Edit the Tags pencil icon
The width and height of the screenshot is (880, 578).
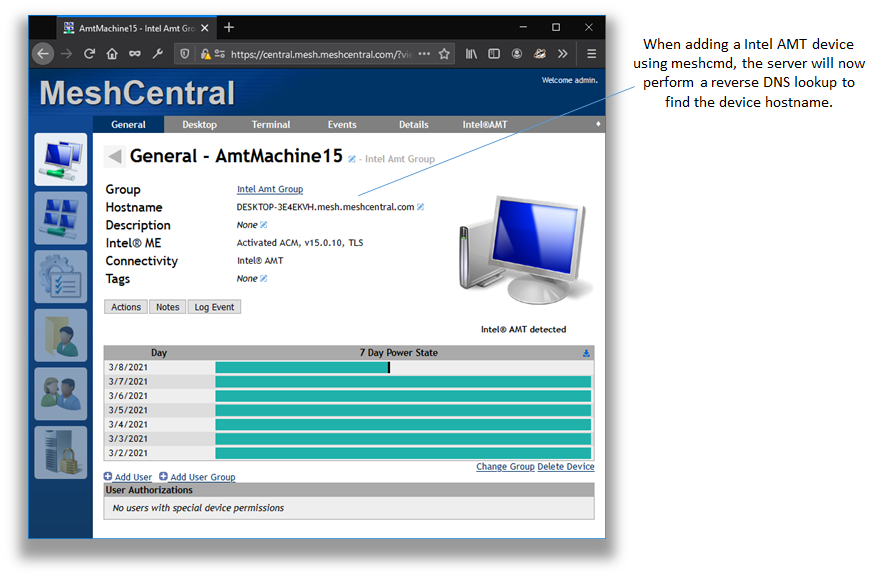tap(264, 279)
